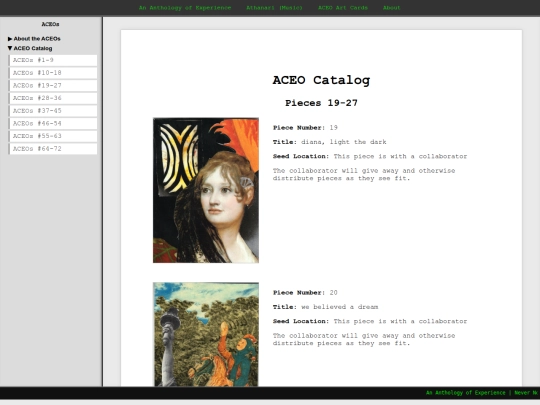Click Seed Location text for piece 20
The width and height of the screenshot is (540, 405).
(370, 321)
